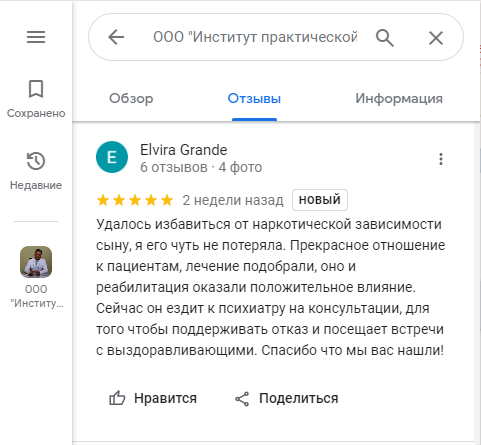Viewport: 481px width, 445px height.
Task: Like the review with Нравится
Action: (153, 398)
